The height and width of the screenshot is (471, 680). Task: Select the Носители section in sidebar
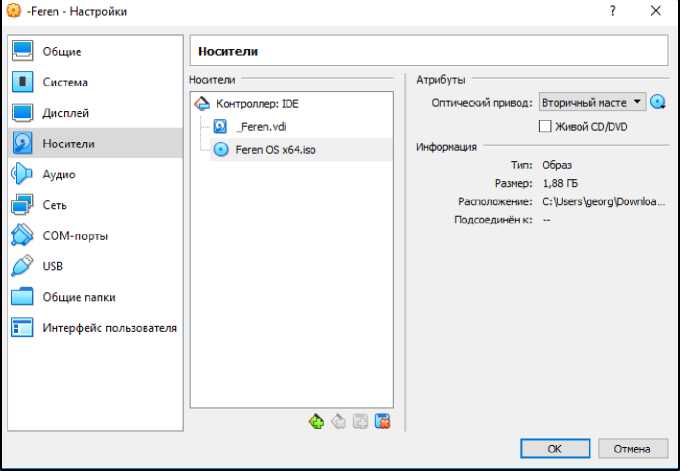coord(95,143)
